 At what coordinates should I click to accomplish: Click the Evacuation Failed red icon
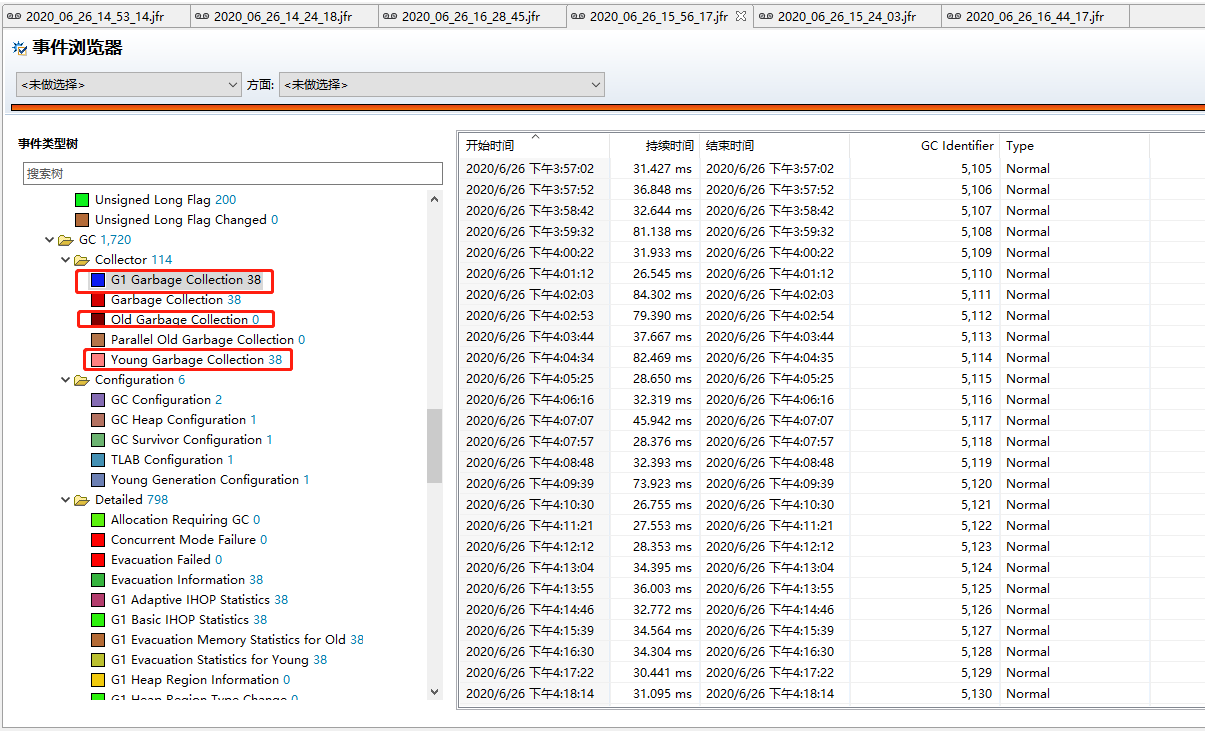(98, 560)
